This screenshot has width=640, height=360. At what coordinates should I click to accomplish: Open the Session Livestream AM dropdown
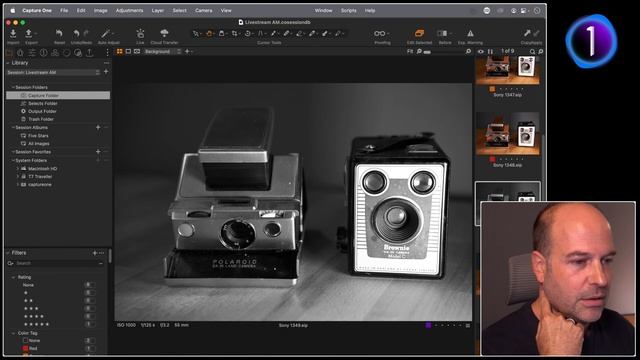point(53,72)
